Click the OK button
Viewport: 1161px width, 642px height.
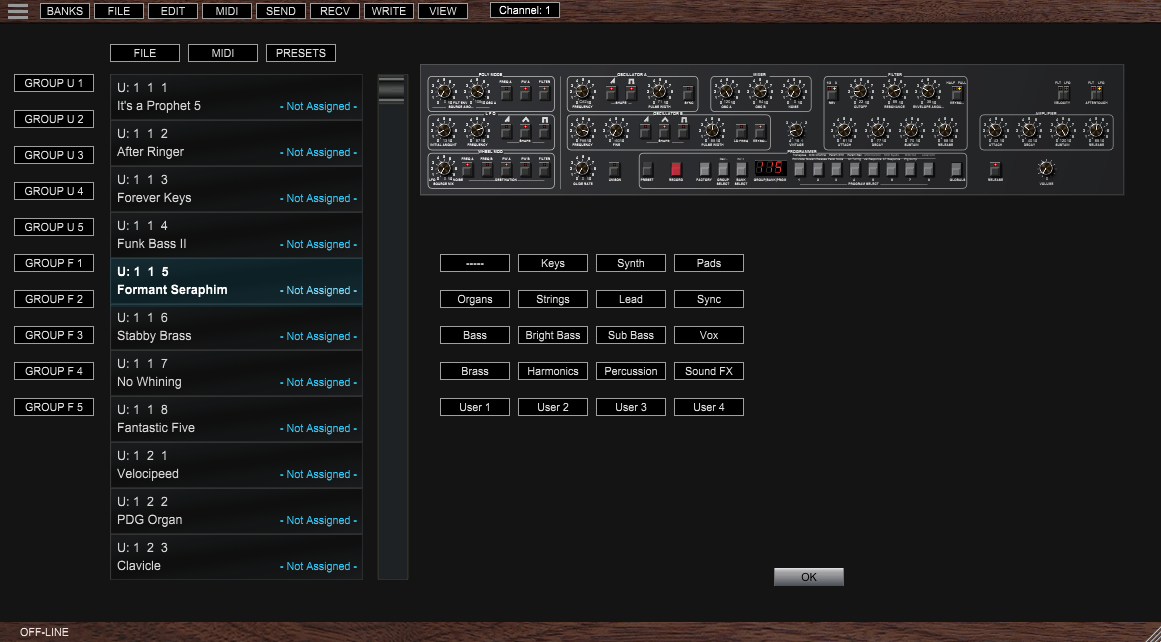pyautogui.click(x=808, y=577)
